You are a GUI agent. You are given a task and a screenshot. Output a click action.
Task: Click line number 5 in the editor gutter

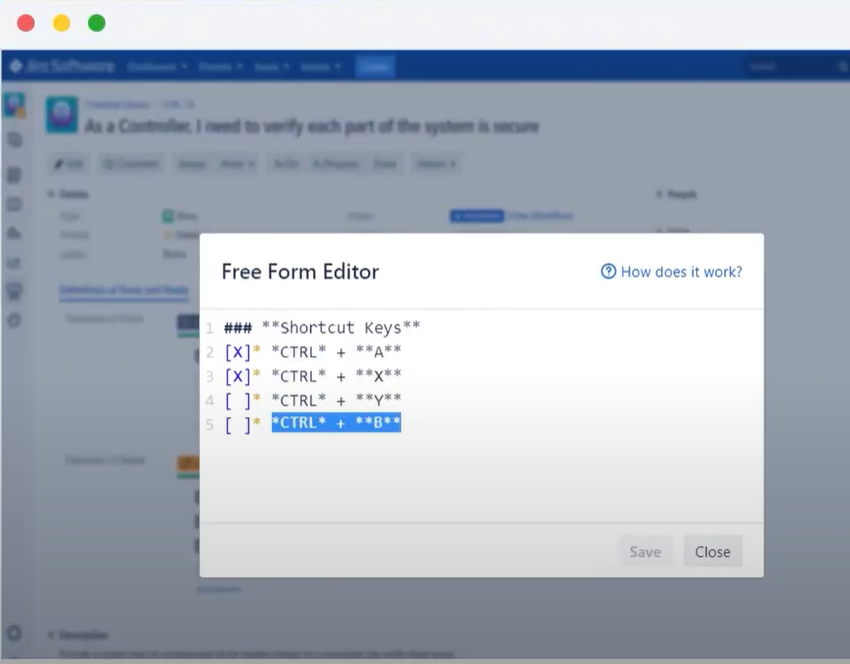[x=210, y=423]
